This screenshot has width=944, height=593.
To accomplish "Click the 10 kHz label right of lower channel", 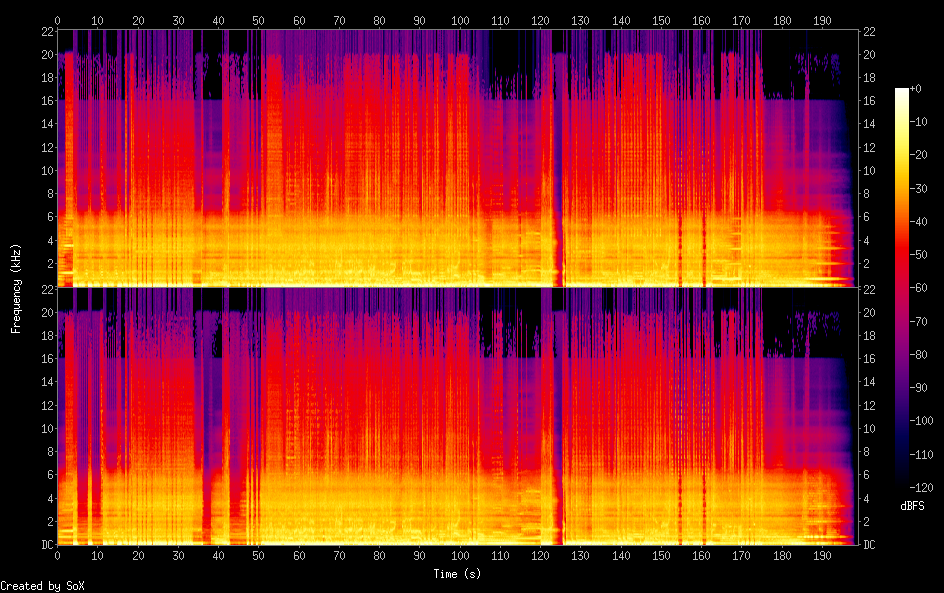I will [870, 428].
